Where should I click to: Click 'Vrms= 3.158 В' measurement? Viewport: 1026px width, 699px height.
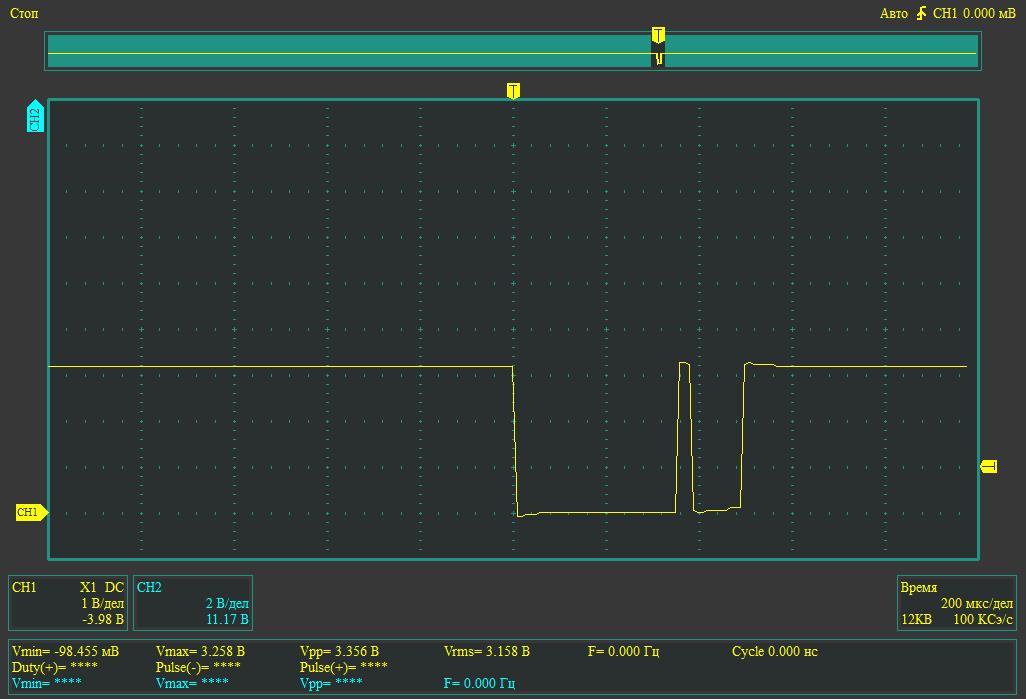click(x=487, y=651)
